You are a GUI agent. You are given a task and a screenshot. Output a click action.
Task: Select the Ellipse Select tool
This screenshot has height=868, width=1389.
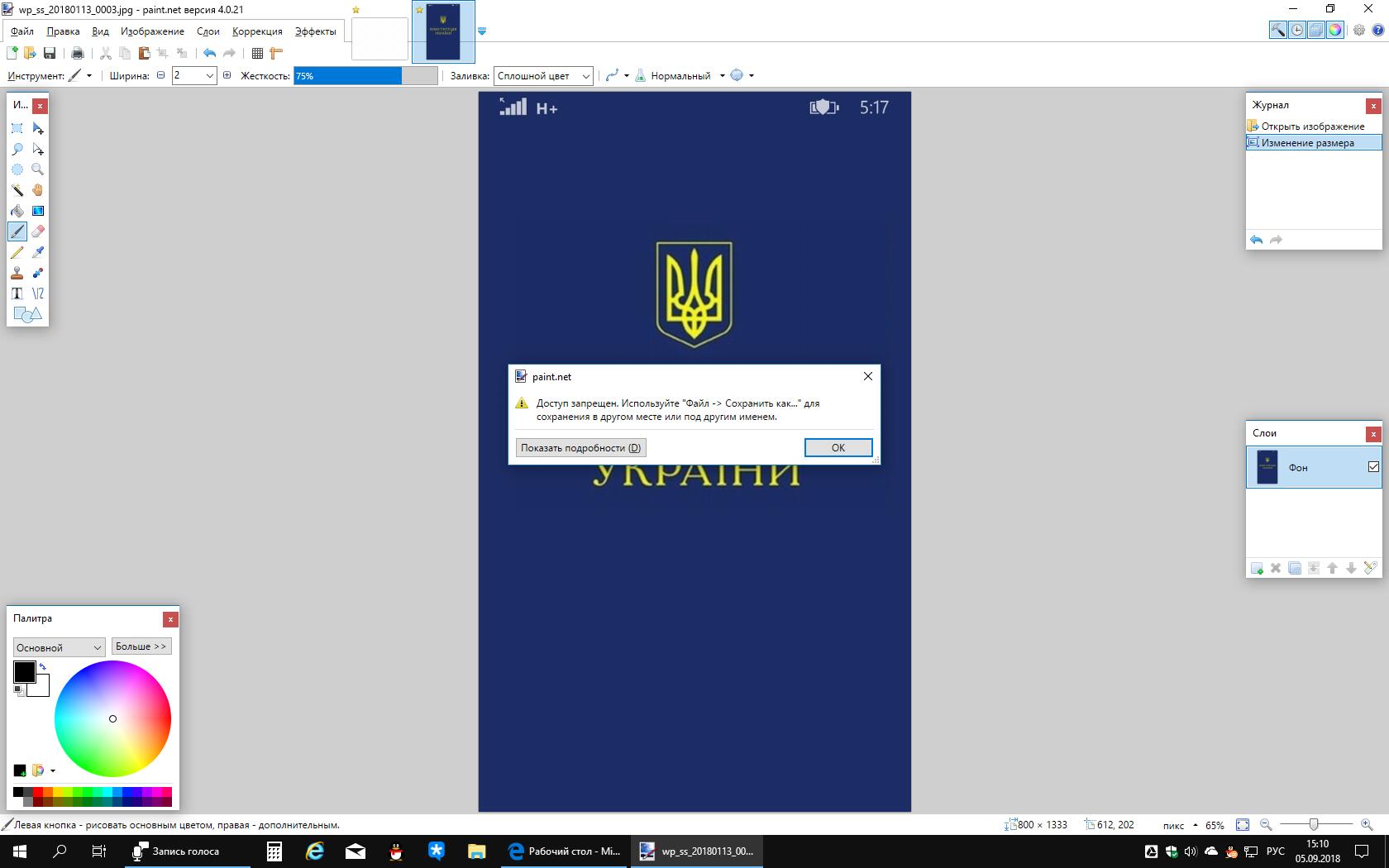(17, 169)
